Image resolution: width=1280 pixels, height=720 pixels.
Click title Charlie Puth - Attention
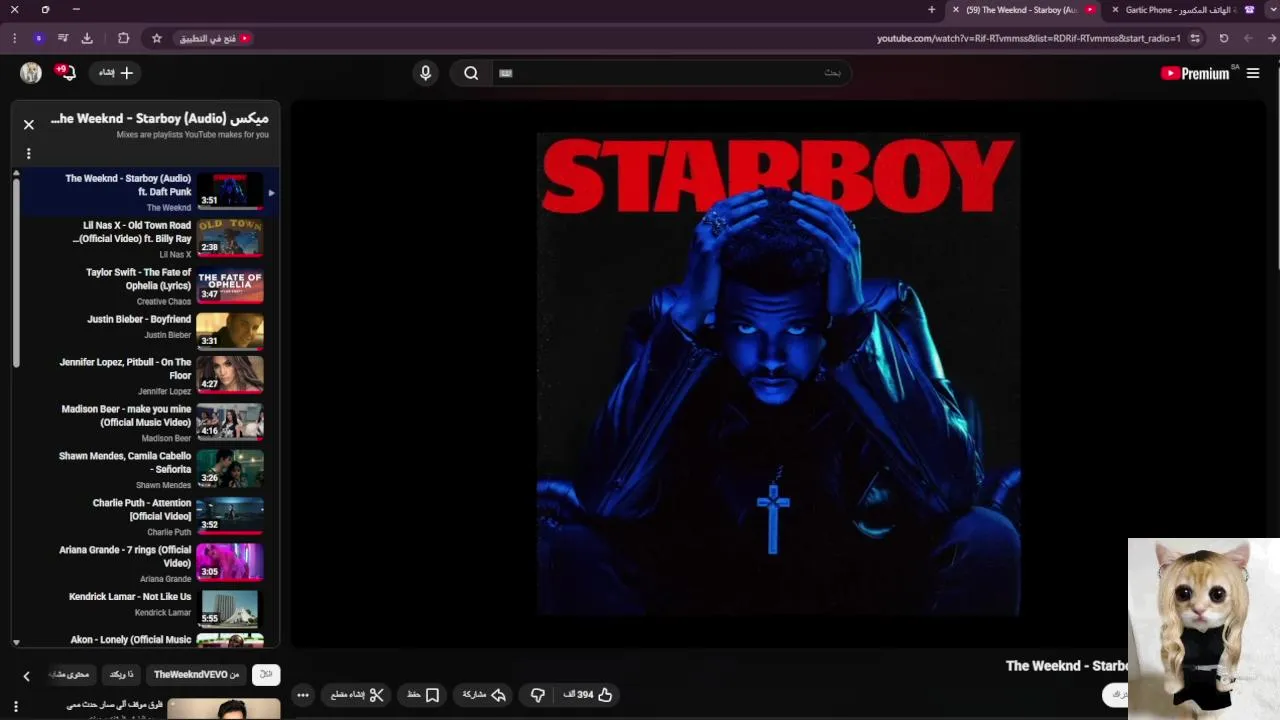[142, 510]
